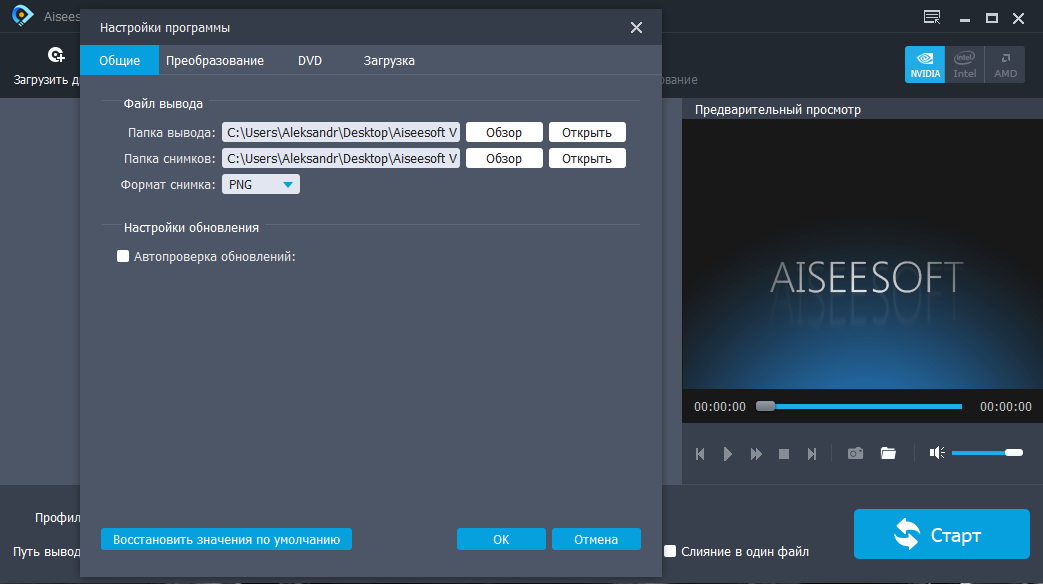Browse for the output folder (Обзор)
1043x584 pixels.
[x=504, y=132]
